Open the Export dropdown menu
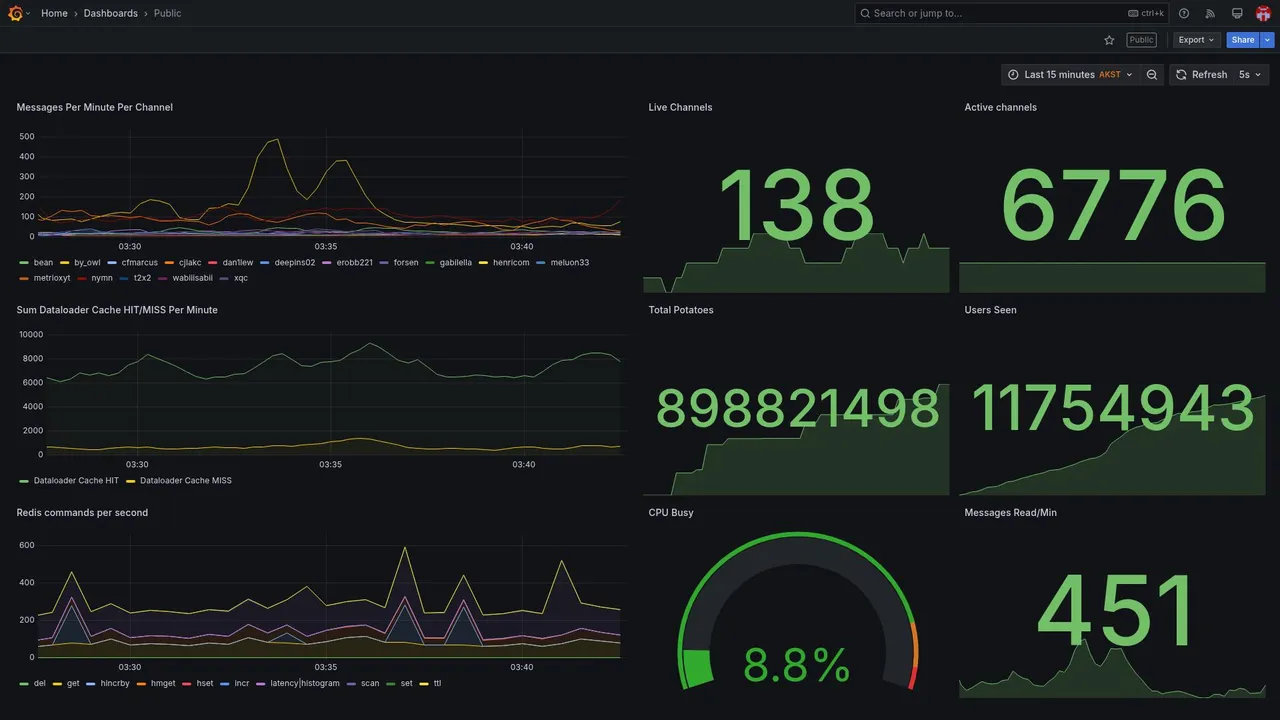Image resolution: width=1280 pixels, height=720 pixels. pos(1196,40)
